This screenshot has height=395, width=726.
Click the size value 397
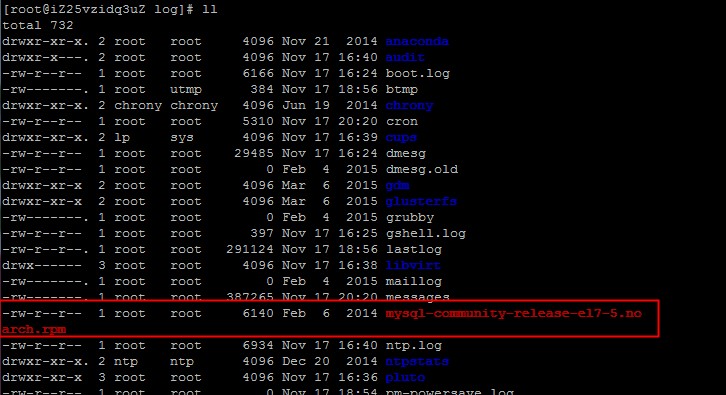(262, 233)
